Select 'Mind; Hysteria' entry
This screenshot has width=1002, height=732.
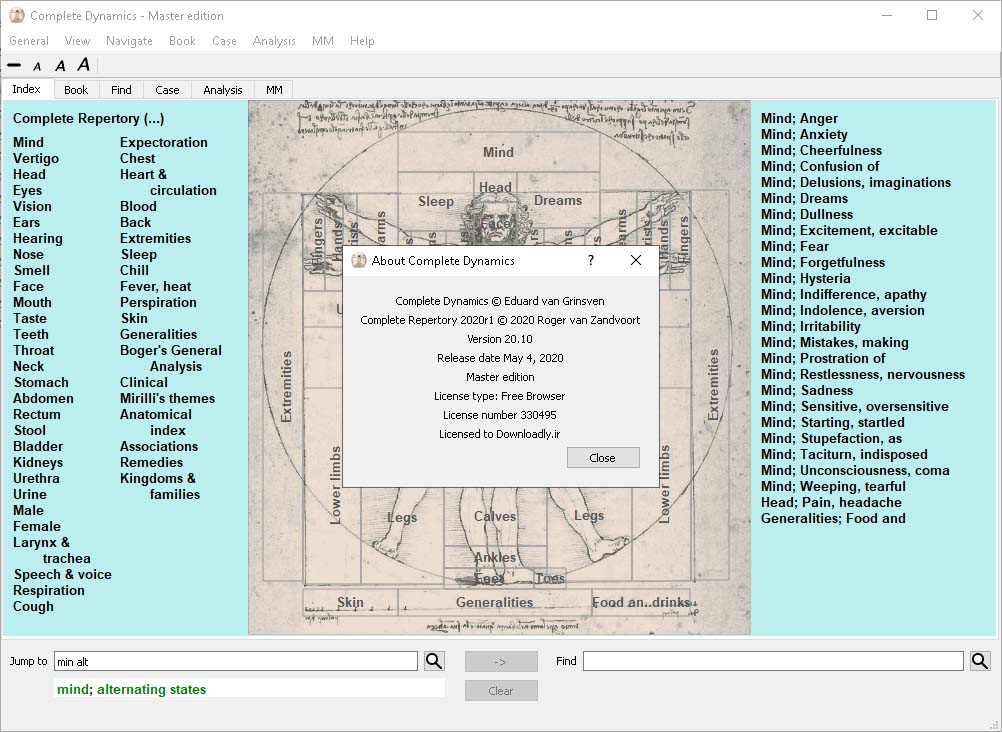click(x=805, y=278)
